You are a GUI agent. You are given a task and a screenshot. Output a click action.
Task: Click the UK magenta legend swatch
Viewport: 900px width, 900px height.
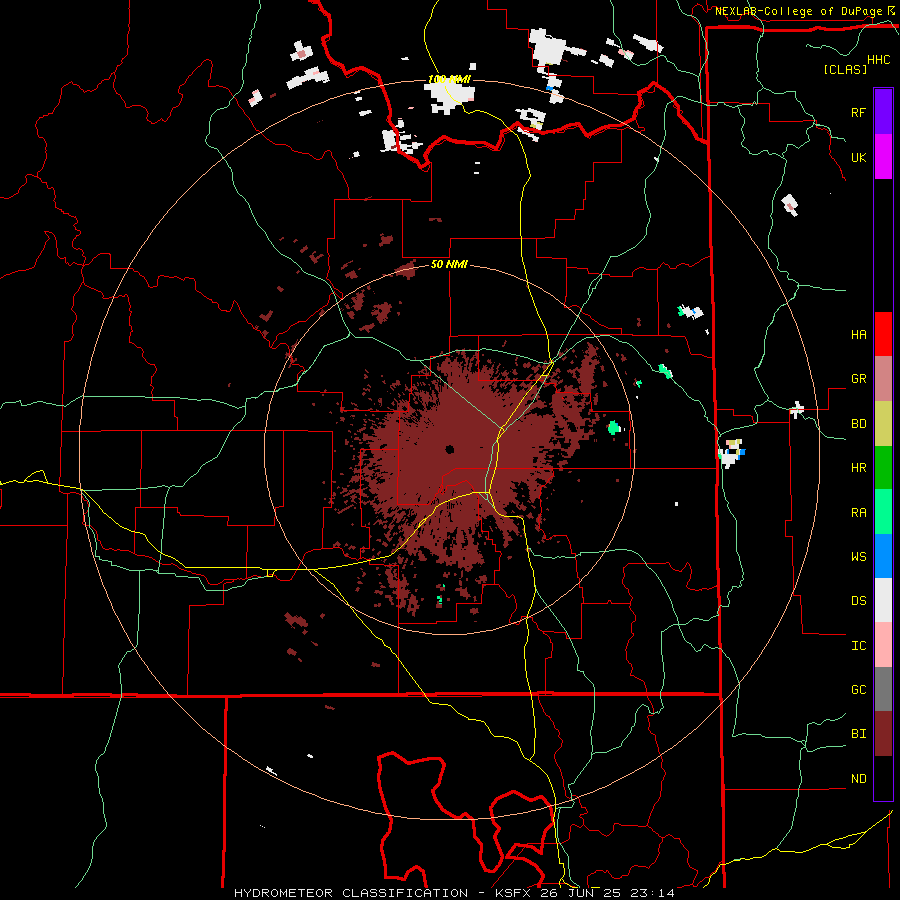coord(883,157)
